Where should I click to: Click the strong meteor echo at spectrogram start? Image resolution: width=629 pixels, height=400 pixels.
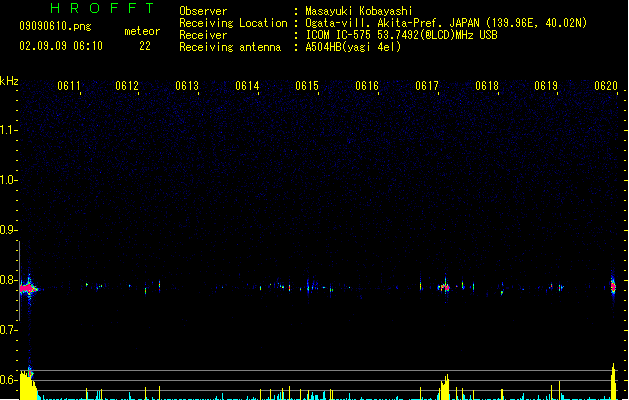(28, 288)
